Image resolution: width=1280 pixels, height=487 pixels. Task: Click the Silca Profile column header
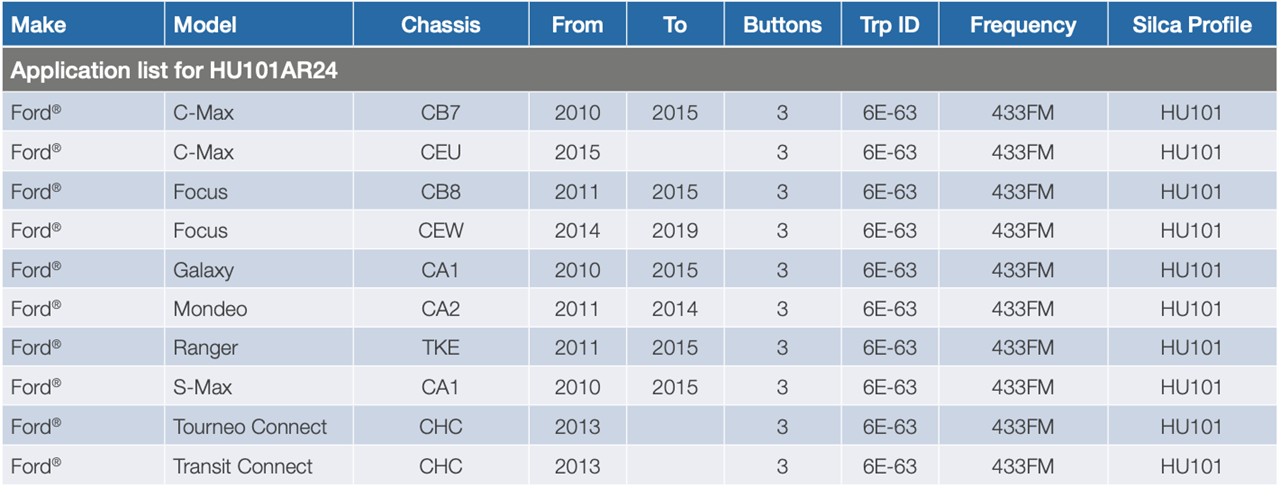tap(1192, 24)
